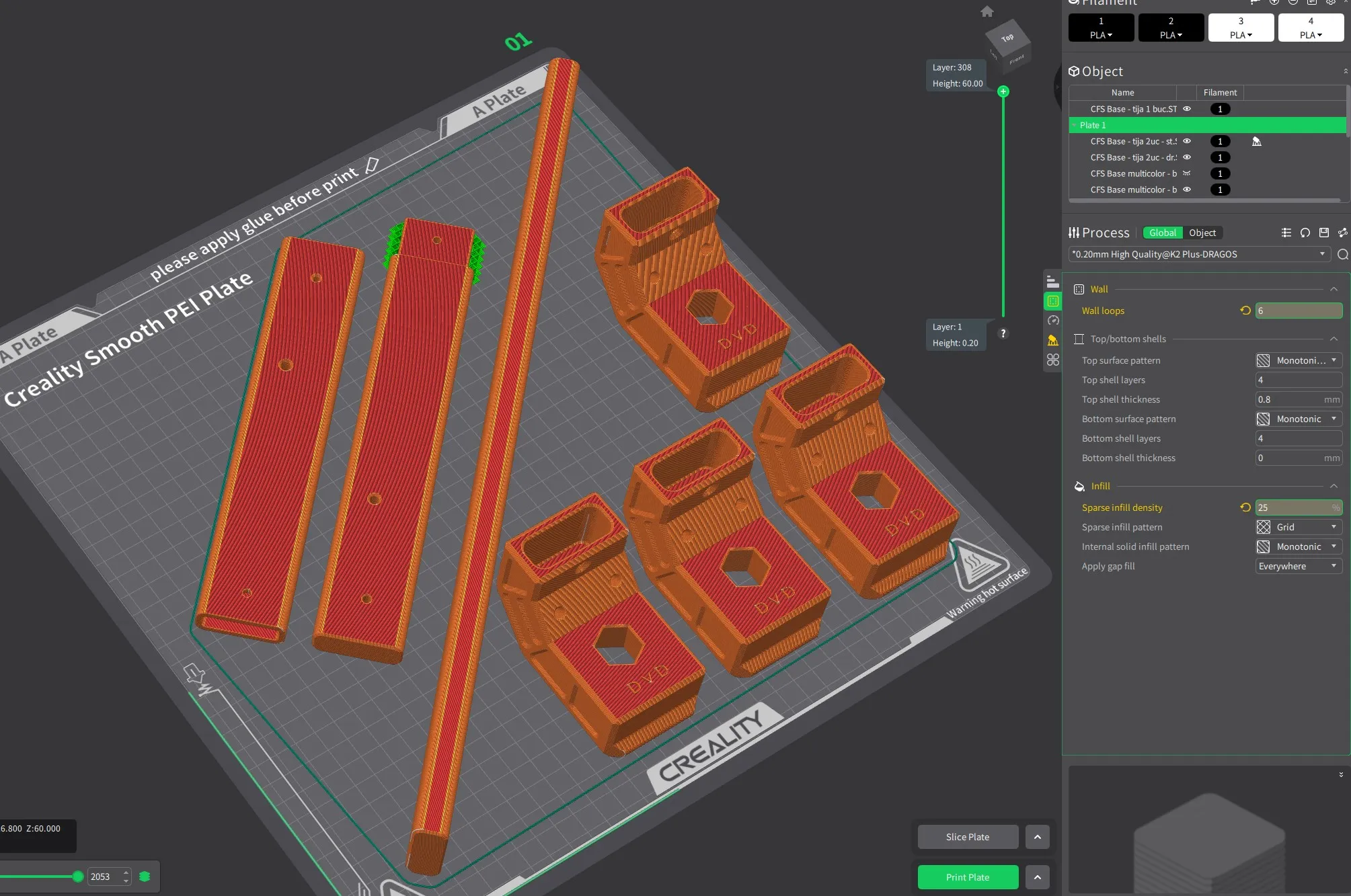Hide CFS Base - tija 2uc - dr object

coord(1187,157)
